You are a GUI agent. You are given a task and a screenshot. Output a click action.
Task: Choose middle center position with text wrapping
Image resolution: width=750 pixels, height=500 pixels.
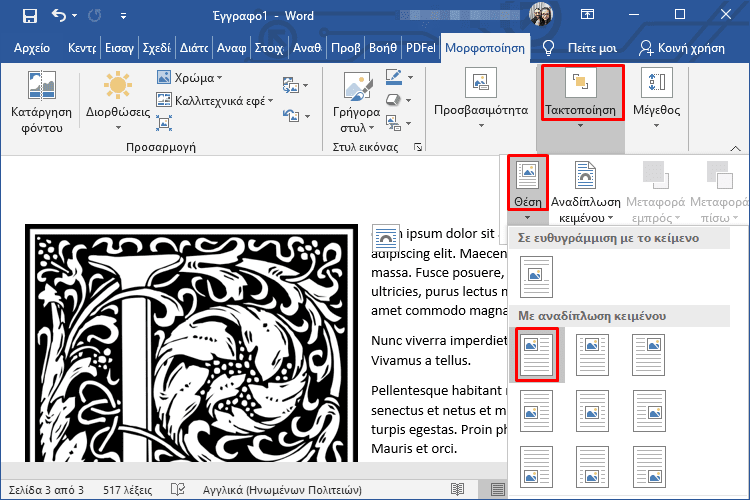pyautogui.click(x=592, y=411)
